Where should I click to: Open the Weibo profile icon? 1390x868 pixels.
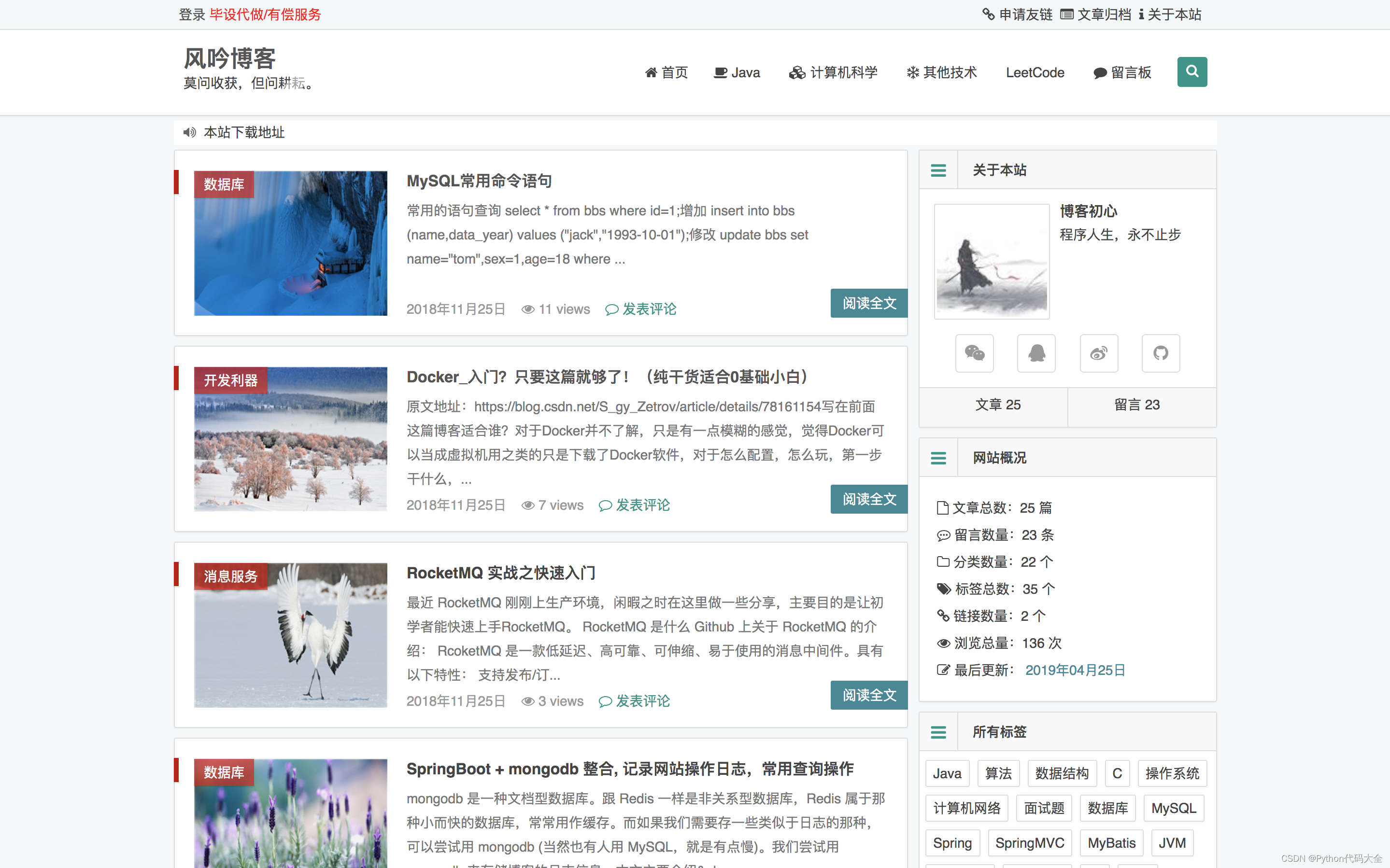pos(1099,353)
